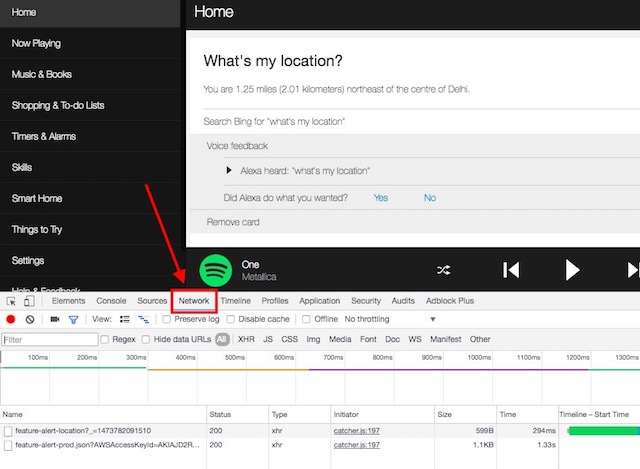The height and width of the screenshot is (469, 640).
Task: Shuffle playback with the shuffle icon
Action: (444, 270)
